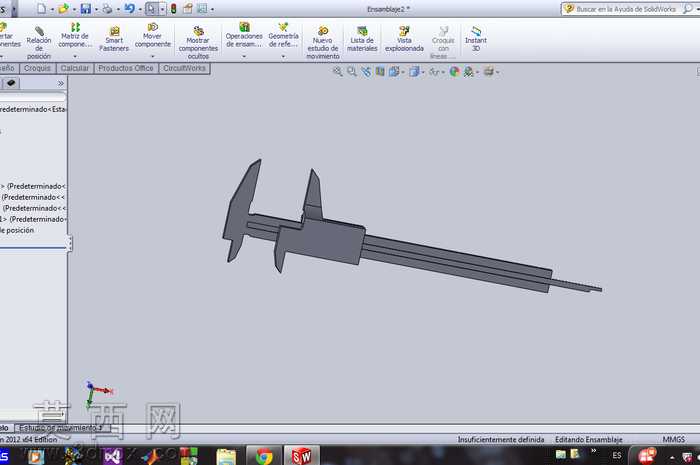Open dropdown arrow next to Save icon

click(x=96, y=9)
